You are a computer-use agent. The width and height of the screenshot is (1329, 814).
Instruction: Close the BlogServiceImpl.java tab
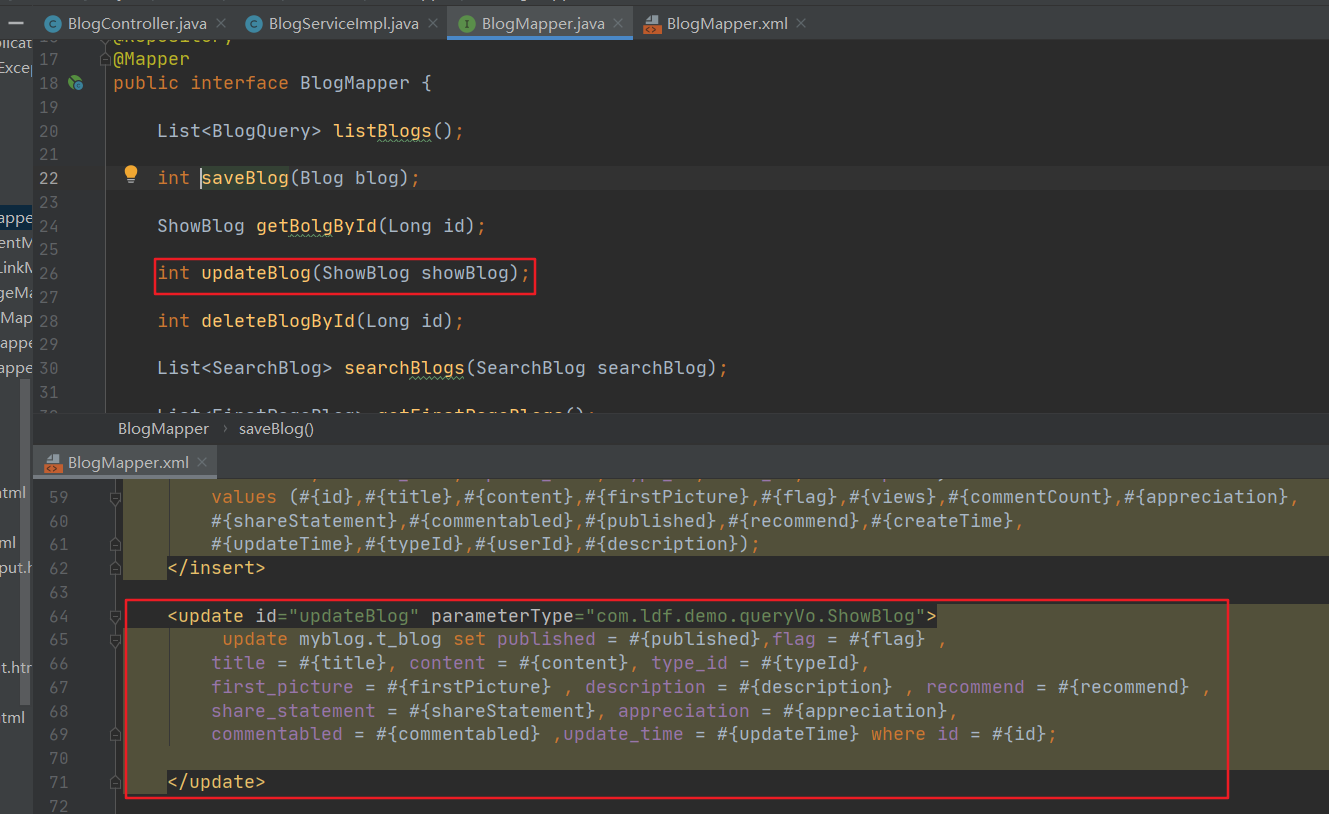coord(431,24)
